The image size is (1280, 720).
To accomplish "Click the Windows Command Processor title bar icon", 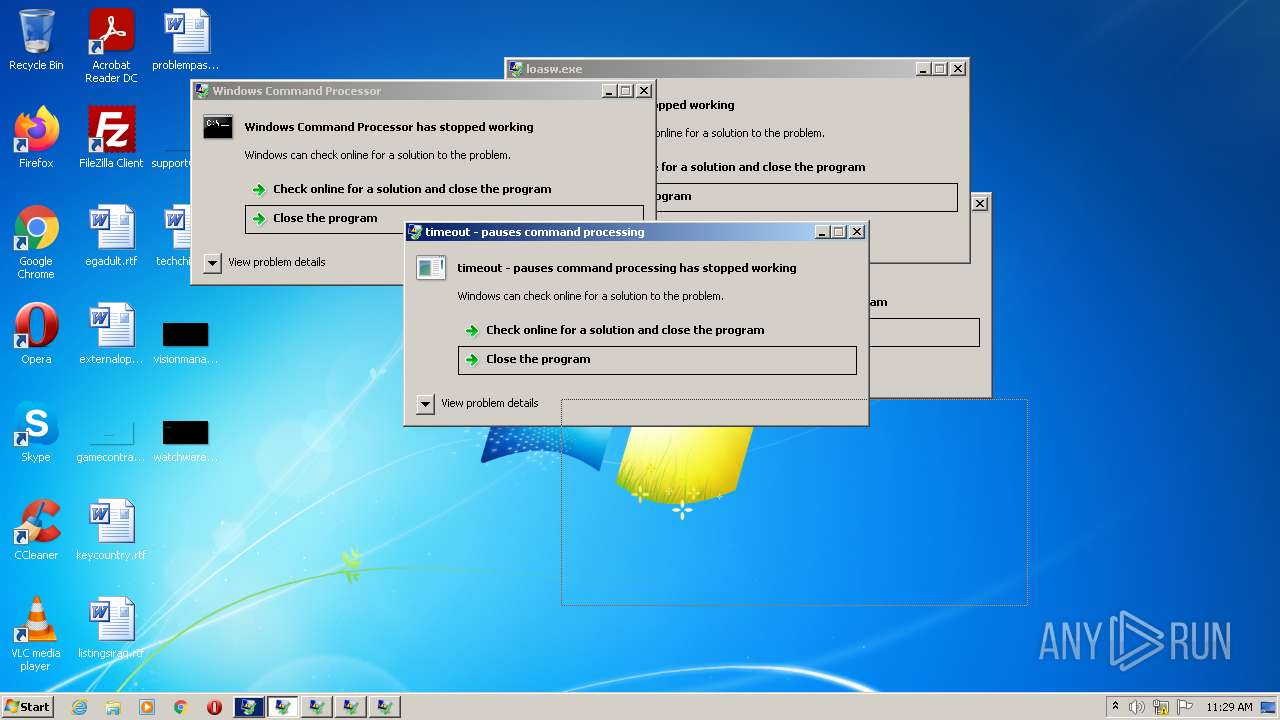I will [202, 91].
